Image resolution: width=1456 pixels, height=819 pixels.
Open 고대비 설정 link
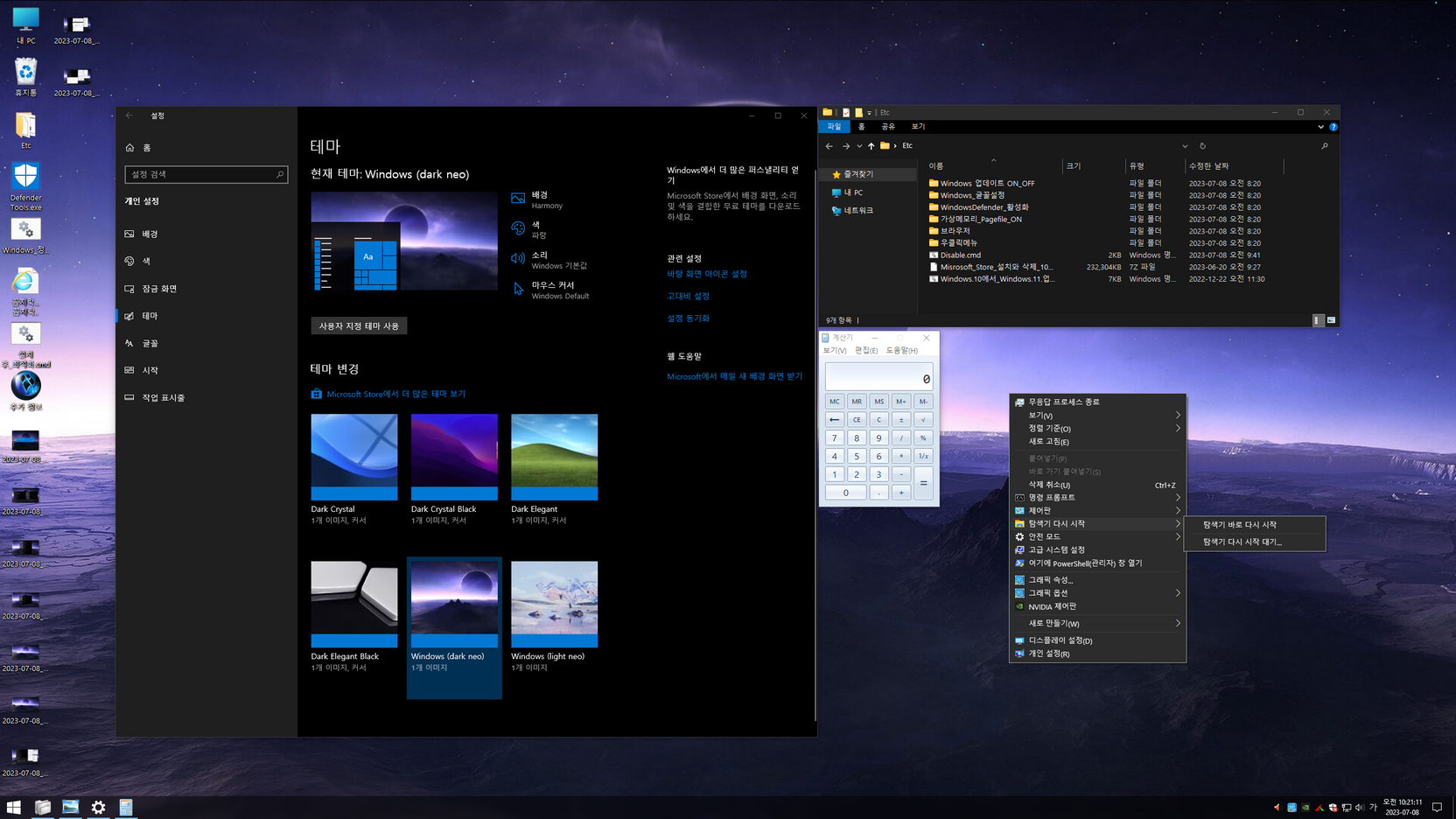tap(688, 296)
